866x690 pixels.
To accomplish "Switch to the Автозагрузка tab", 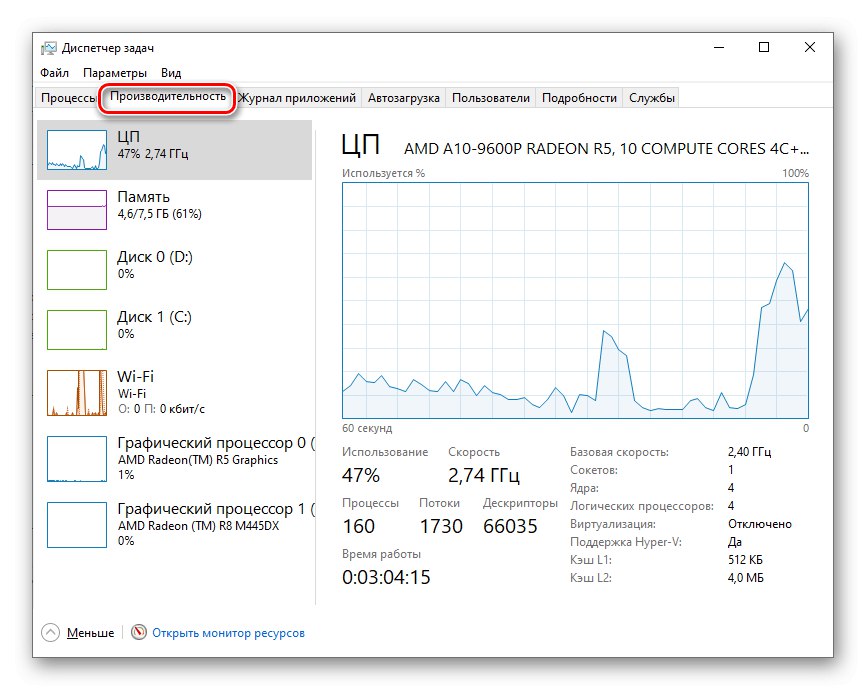I will click(x=404, y=98).
